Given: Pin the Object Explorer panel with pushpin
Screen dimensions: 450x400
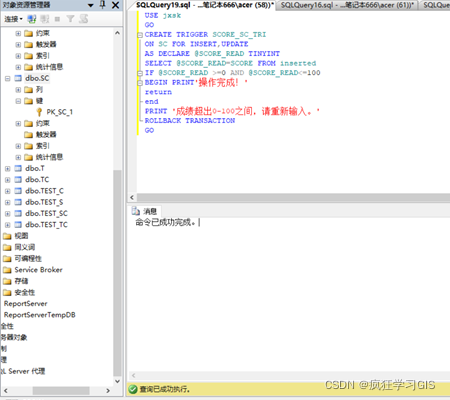Looking at the screenshot, I should (x=103, y=5).
